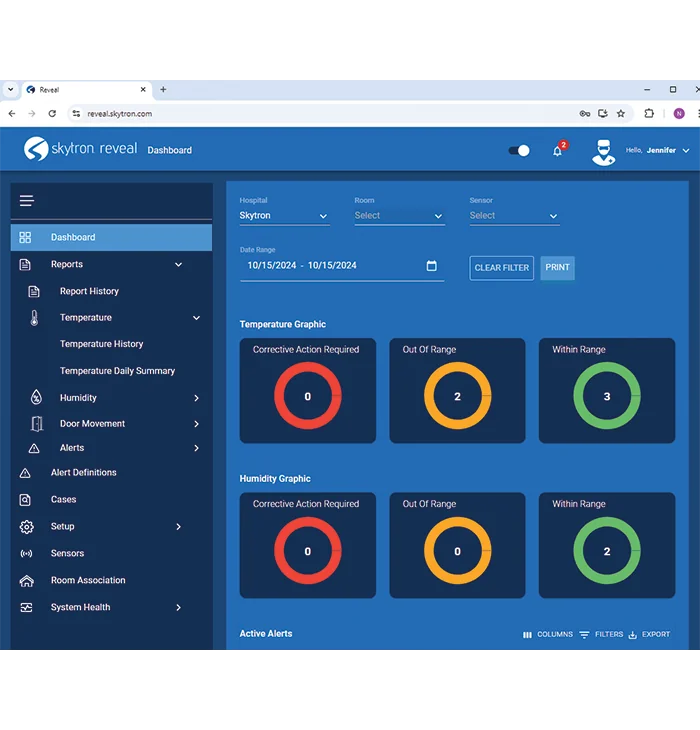This screenshot has width=700, height=730.
Task: Collapse the Reports section in sidebar
Action: (x=178, y=265)
